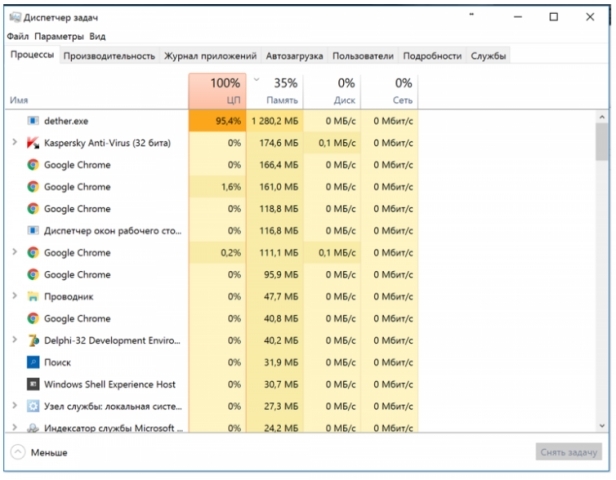Open the Подробности tab
Screen dimensions: 616x480
pos(432,56)
